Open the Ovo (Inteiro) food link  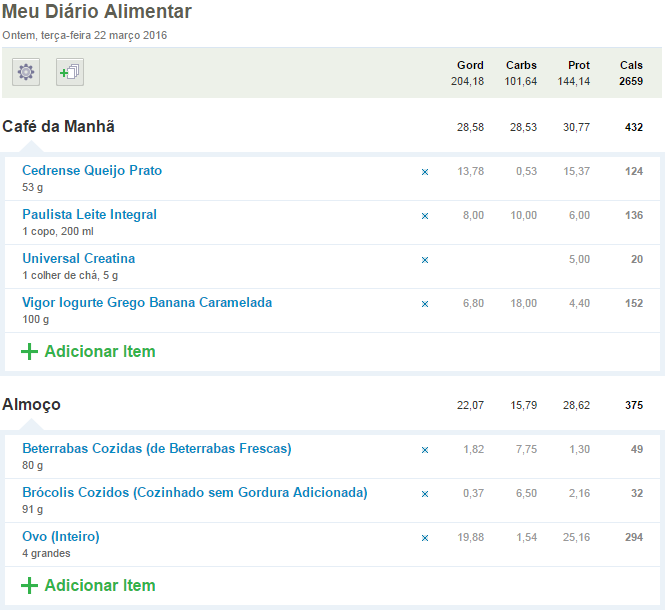61,537
